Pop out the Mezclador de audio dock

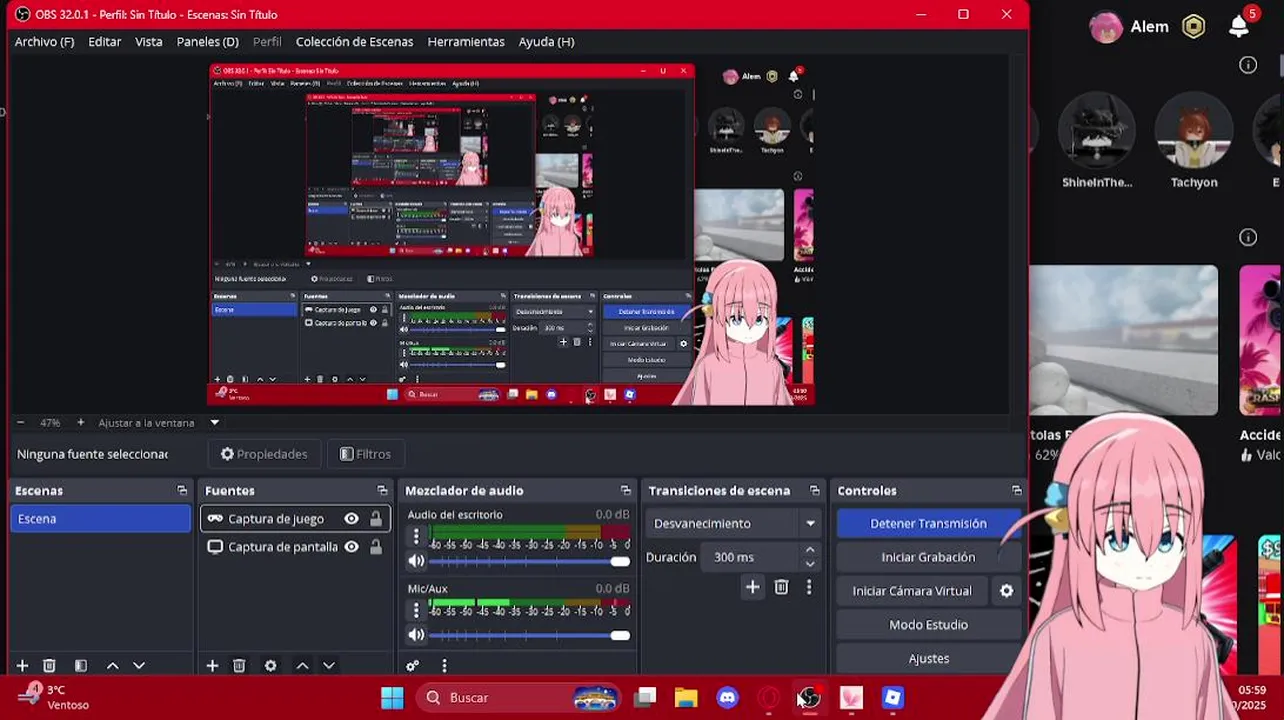coord(626,491)
